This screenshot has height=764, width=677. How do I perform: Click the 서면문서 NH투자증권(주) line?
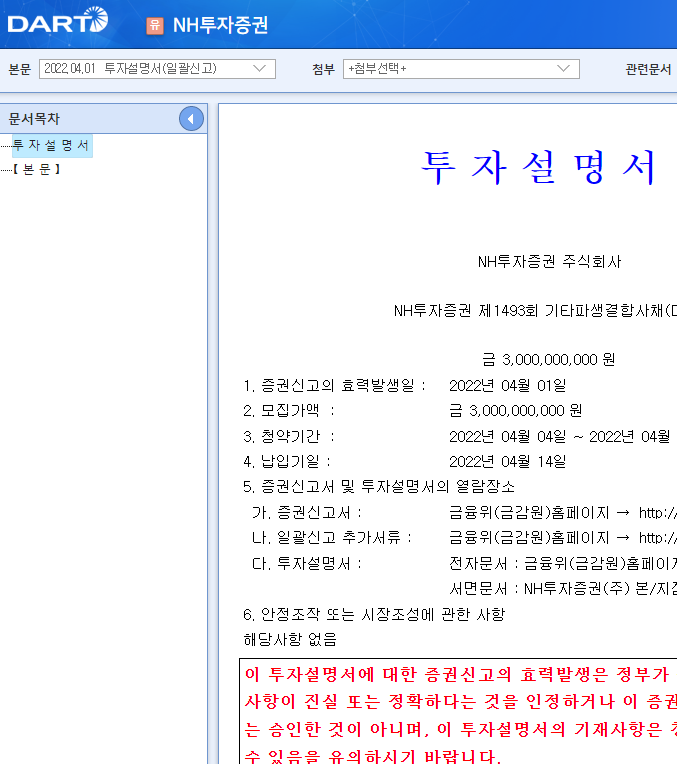coord(563,589)
